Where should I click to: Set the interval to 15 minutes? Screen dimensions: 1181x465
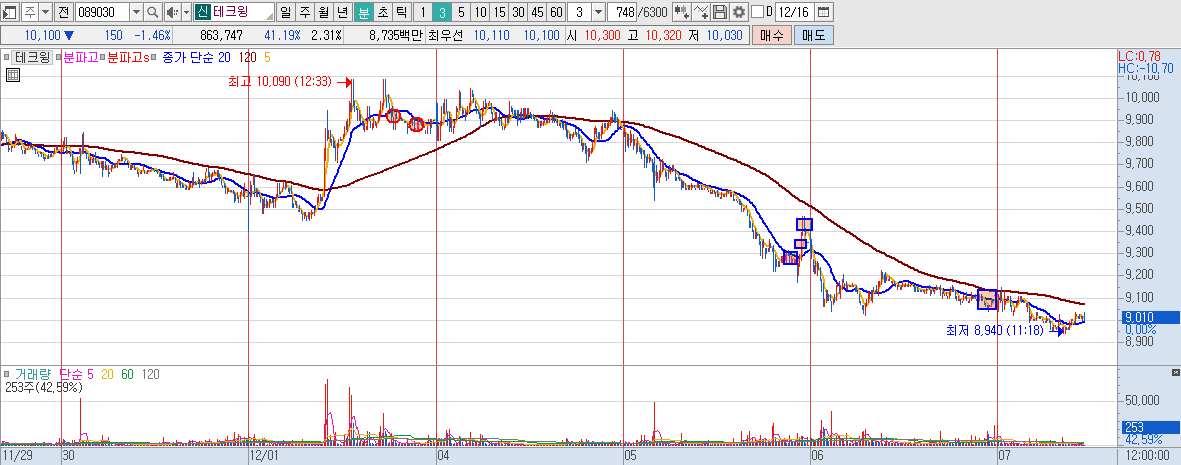[499, 12]
